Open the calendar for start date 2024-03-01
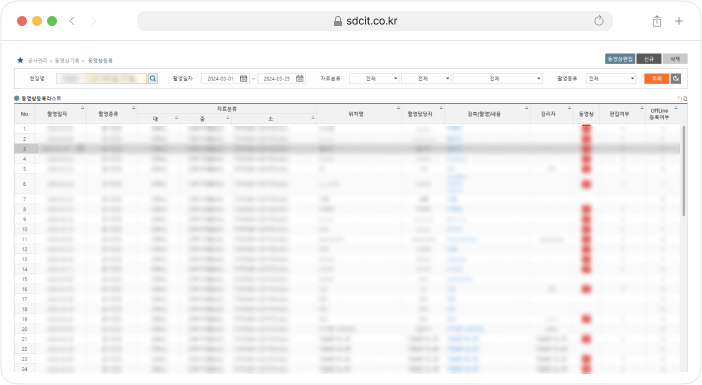This screenshot has height=385, width=702. 244,78
